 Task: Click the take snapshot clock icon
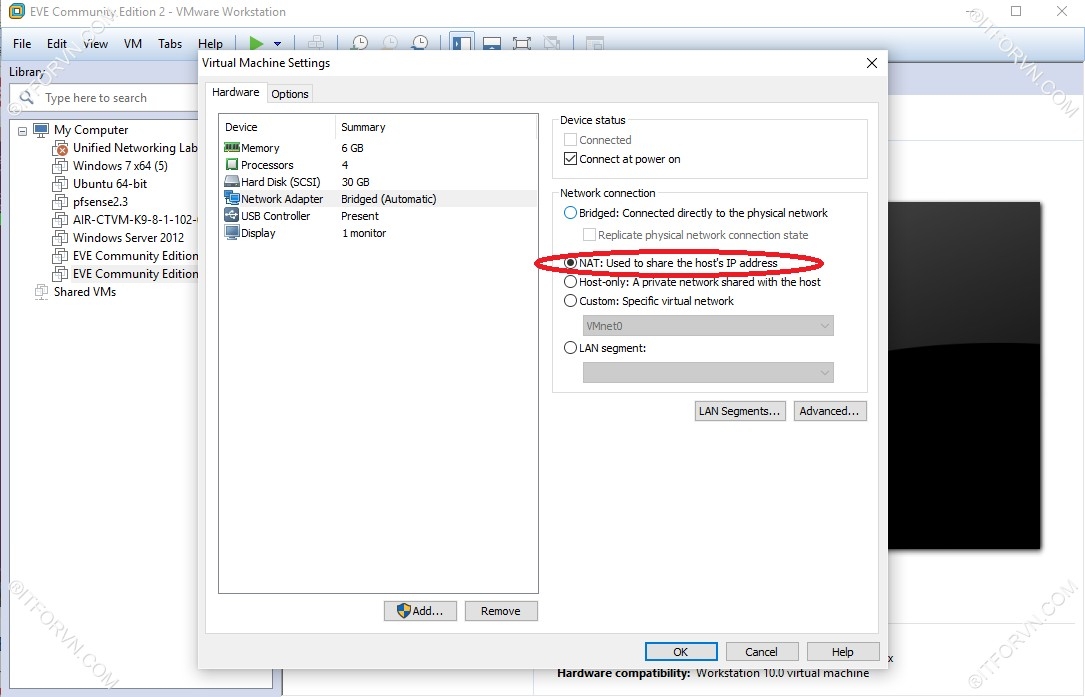coord(359,43)
